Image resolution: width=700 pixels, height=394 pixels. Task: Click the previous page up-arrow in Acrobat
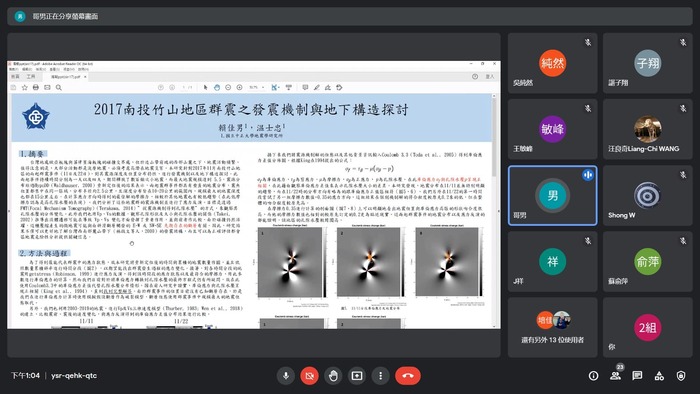point(161,87)
